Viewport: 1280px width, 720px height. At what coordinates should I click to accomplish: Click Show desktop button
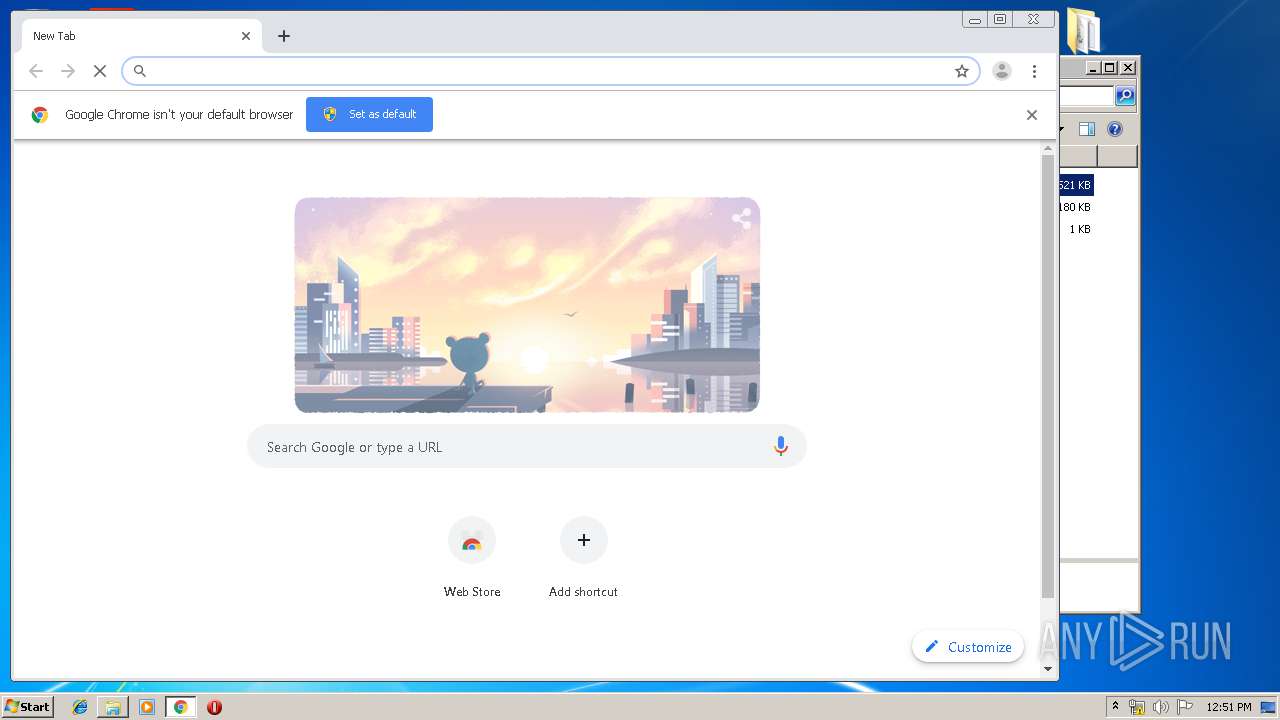(x=1269, y=707)
